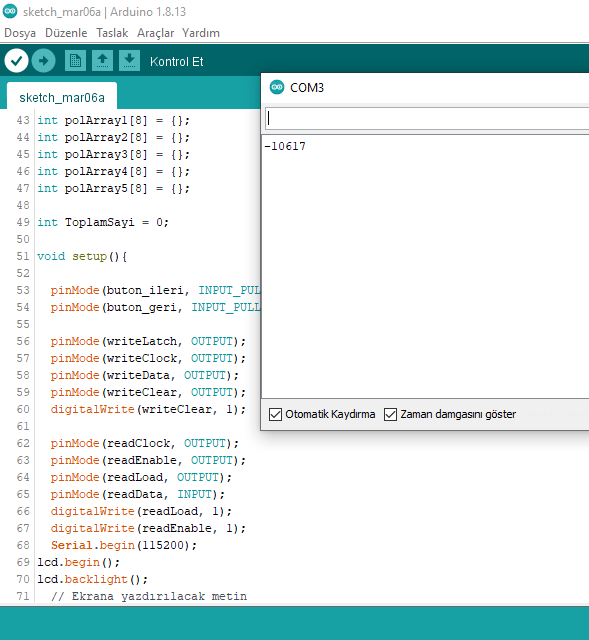Click line 53 pinMode(buton_ileri line
Screen dimensions: 589x640
[156, 290]
